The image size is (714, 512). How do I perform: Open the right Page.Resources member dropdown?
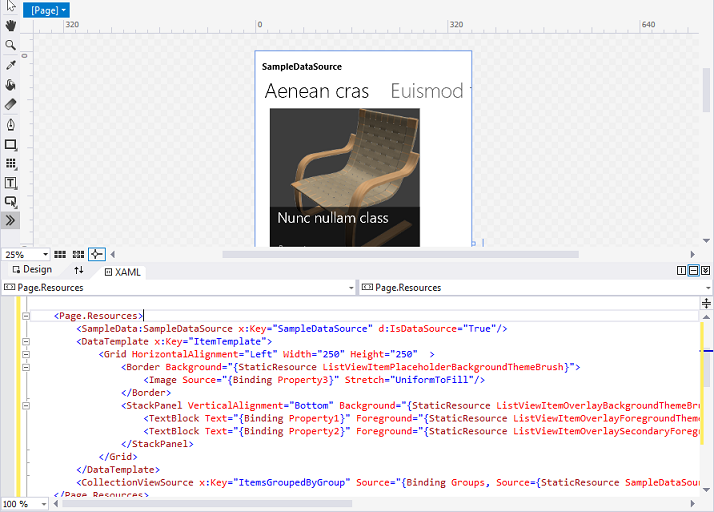(536, 287)
